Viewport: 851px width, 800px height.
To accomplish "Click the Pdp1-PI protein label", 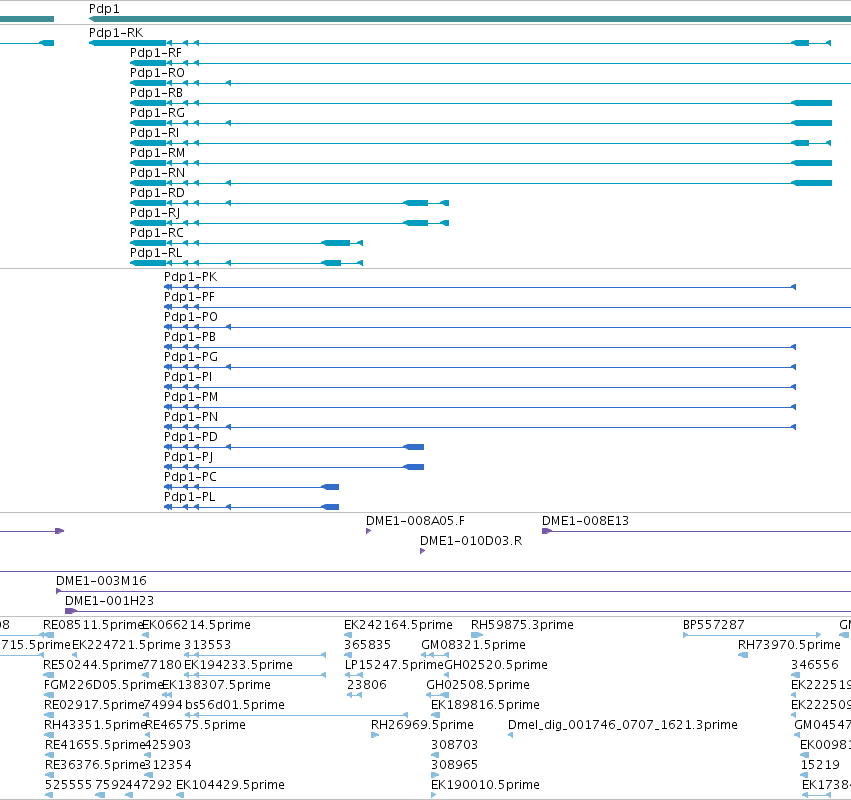I will click(188, 377).
